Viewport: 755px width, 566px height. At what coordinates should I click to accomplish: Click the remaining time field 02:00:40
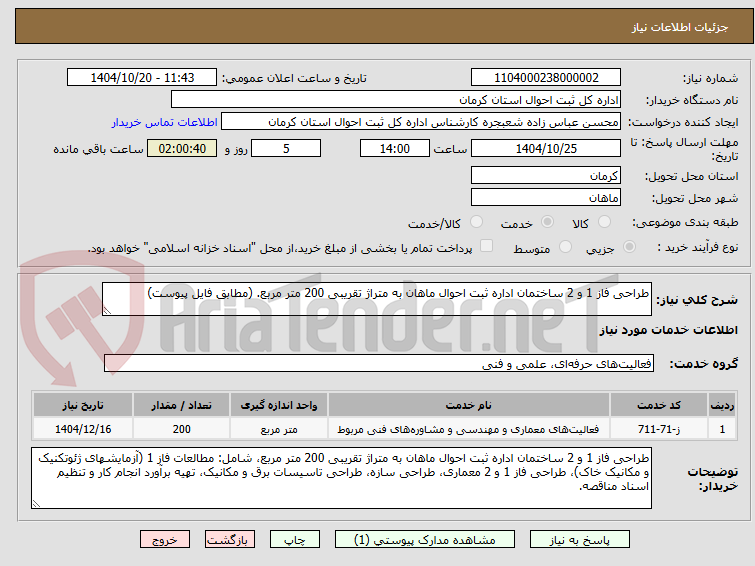click(x=182, y=148)
